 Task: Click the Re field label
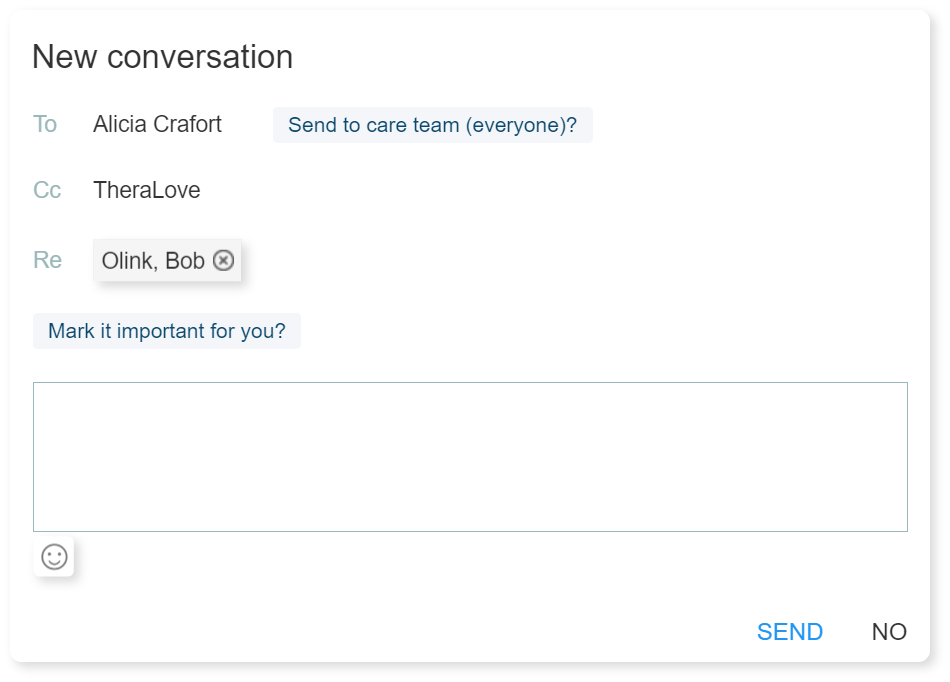click(47, 260)
